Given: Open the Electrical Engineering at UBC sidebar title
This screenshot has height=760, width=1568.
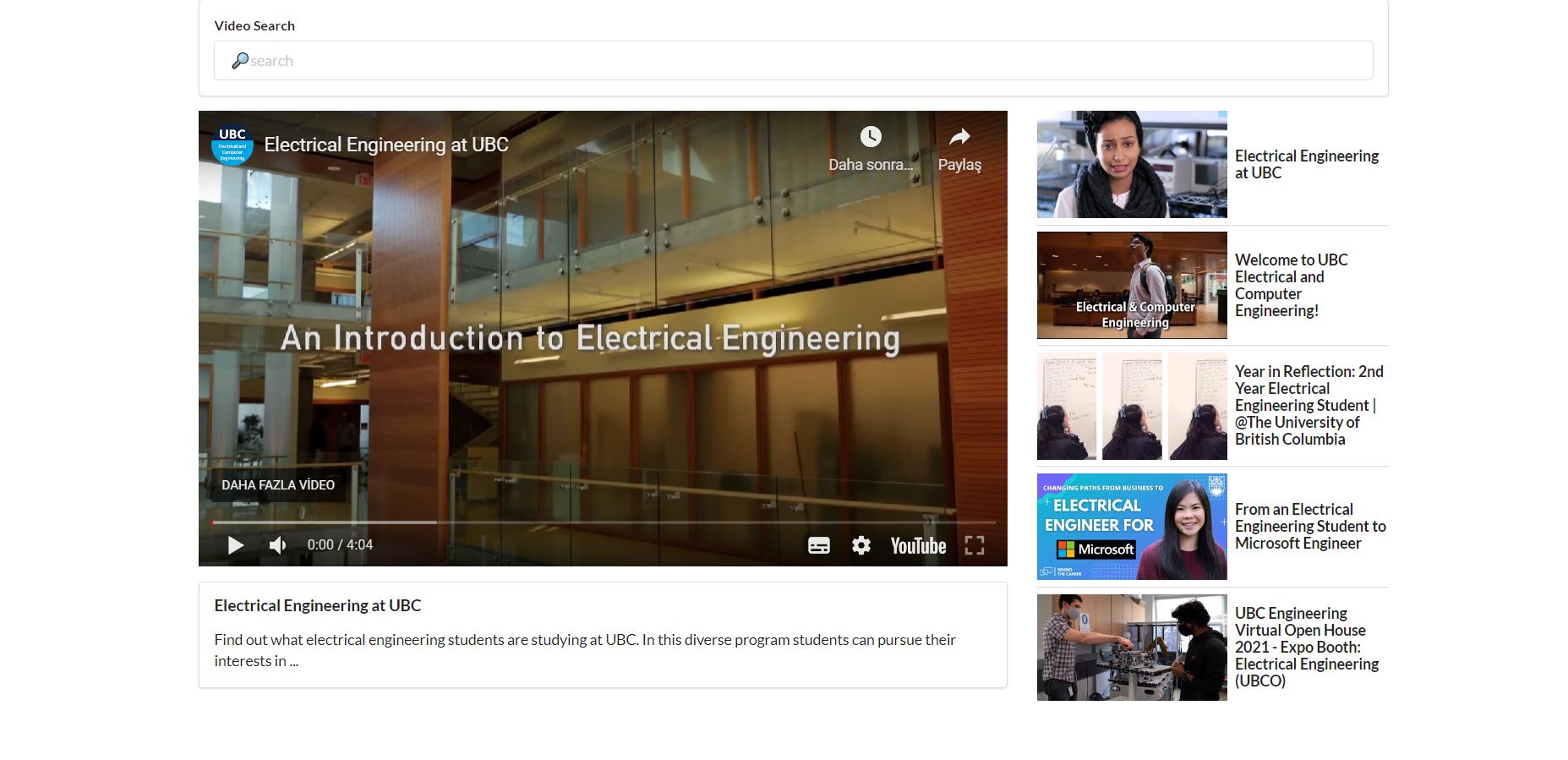Looking at the screenshot, I should [x=1306, y=164].
